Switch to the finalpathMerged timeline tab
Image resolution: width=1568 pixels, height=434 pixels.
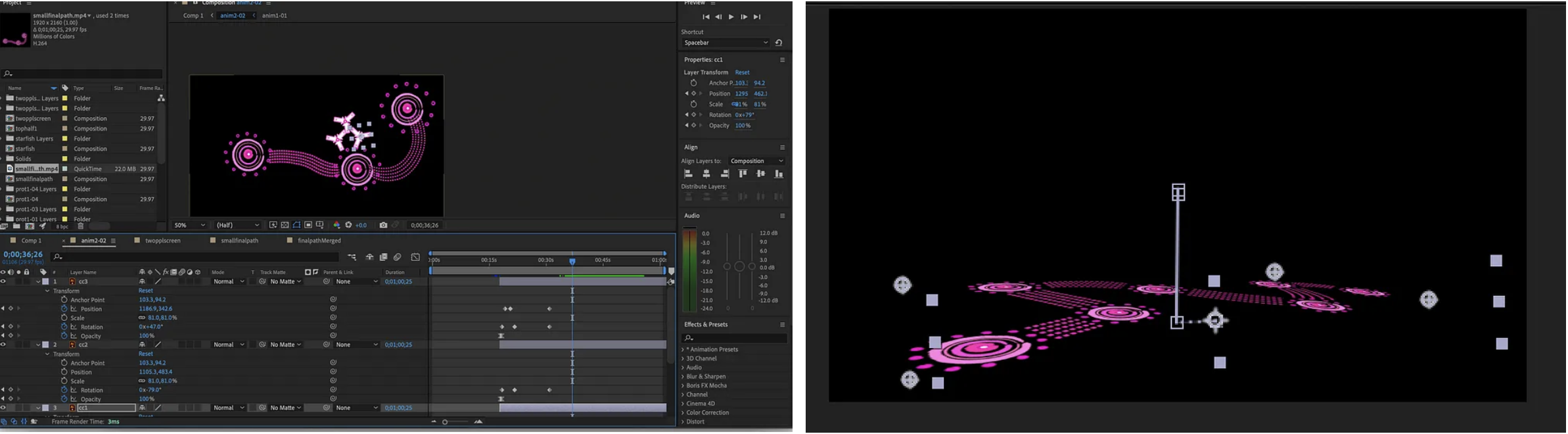[319, 241]
